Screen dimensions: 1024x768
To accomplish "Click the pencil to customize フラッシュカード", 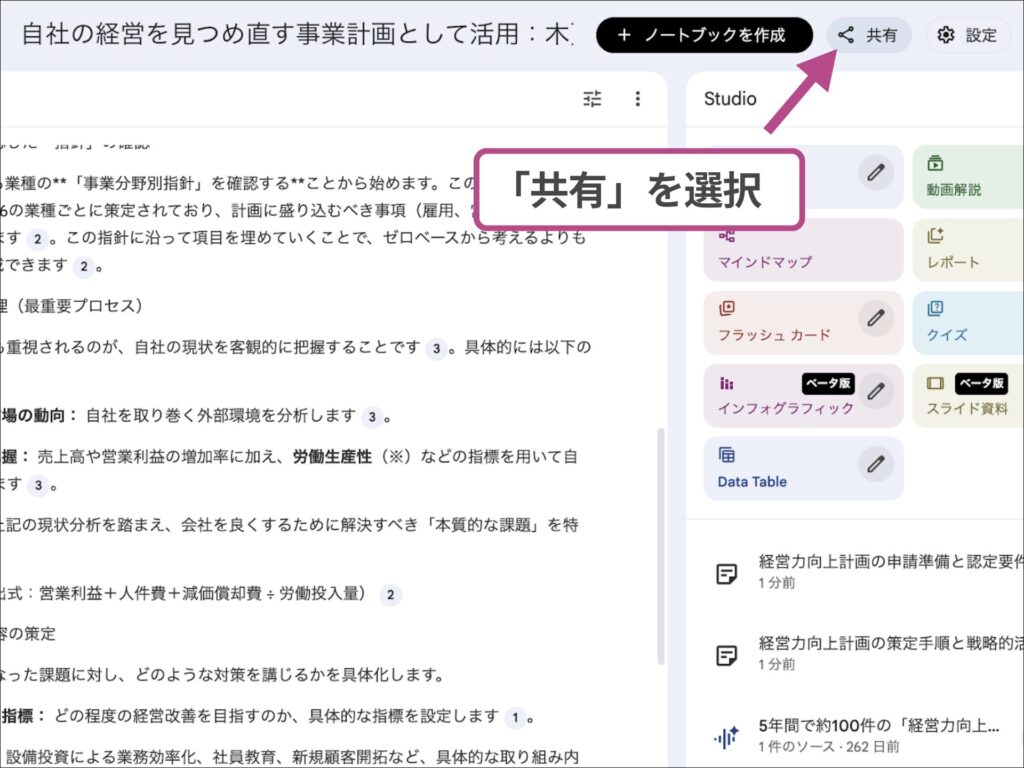I will point(877,318).
